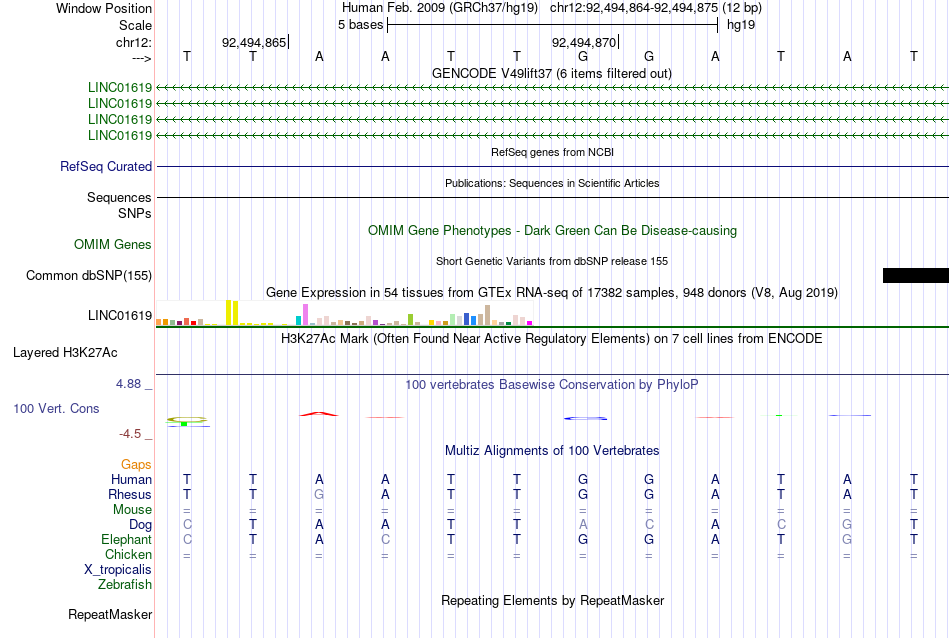Open the RefSeq genes from NCBI title
The image size is (950, 638).
tap(552, 153)
